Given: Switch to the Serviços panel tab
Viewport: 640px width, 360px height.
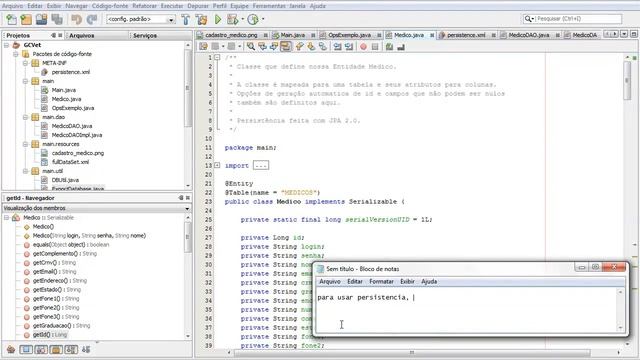Looking at the screenshot, I should point(144,36).
